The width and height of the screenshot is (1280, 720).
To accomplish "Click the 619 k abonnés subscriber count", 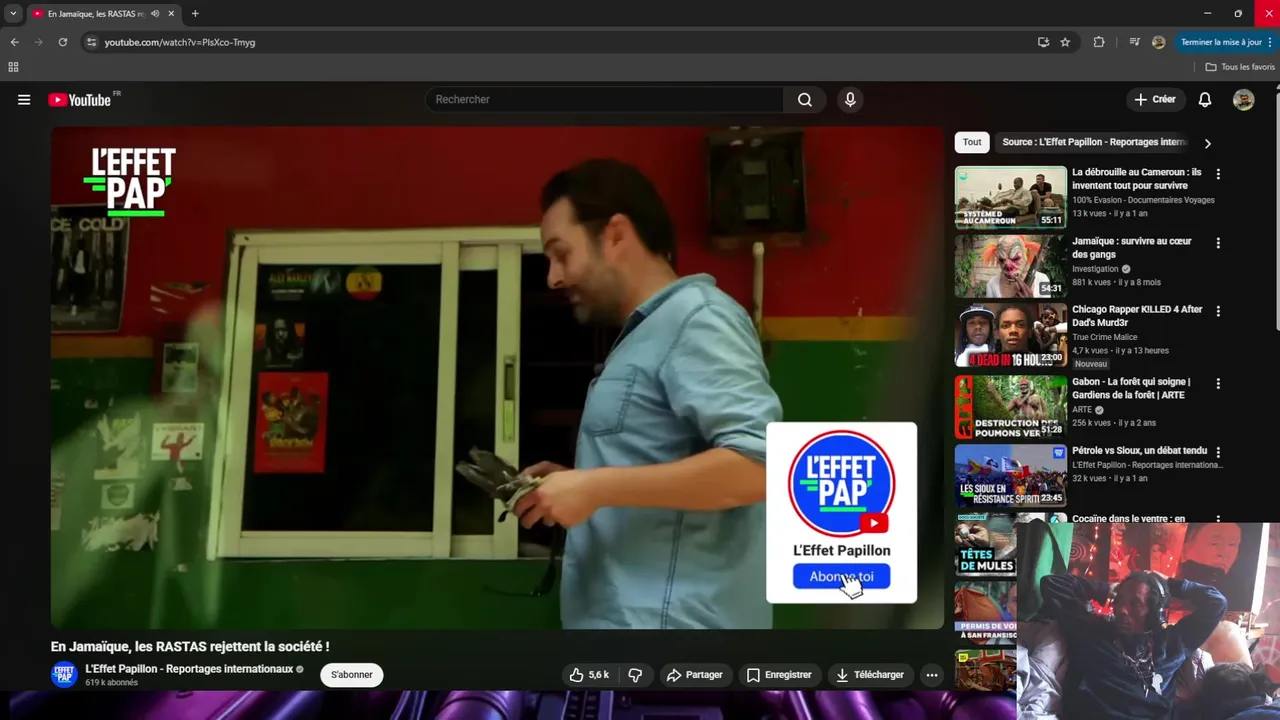I will (111, 683).
